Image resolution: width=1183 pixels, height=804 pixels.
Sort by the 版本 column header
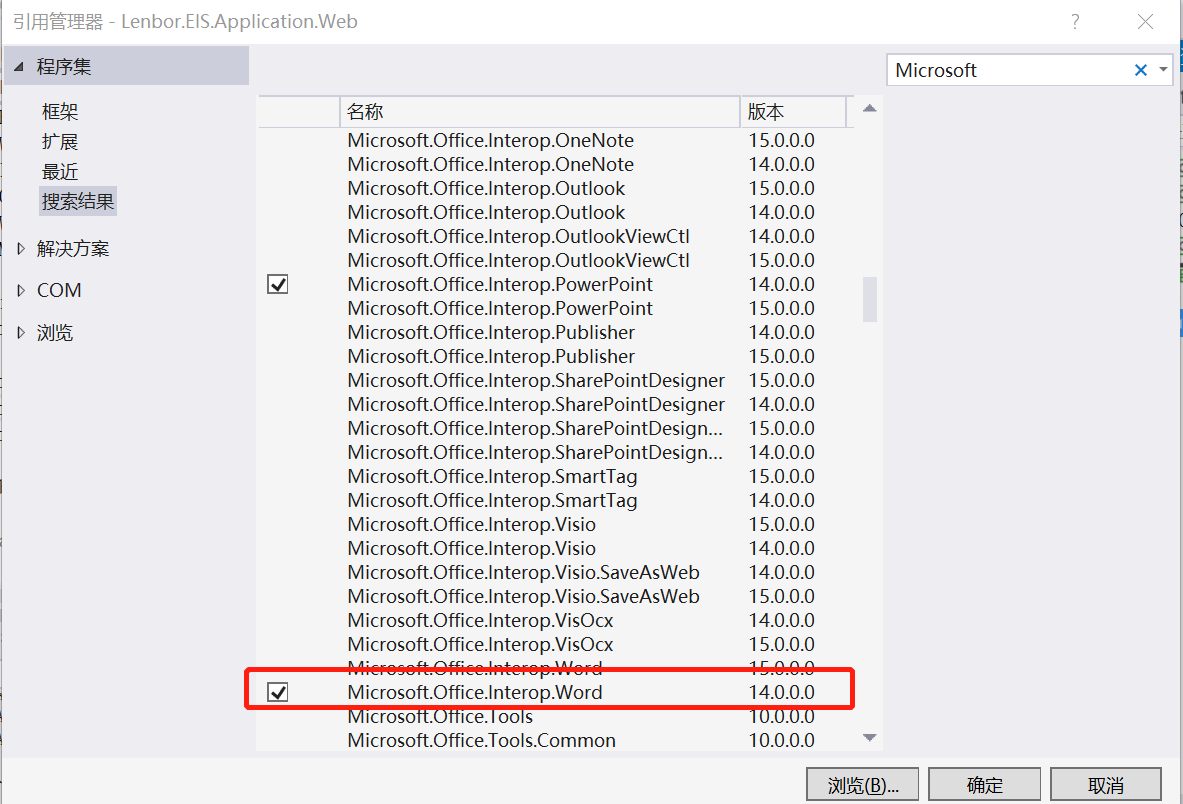pos(793,112)
